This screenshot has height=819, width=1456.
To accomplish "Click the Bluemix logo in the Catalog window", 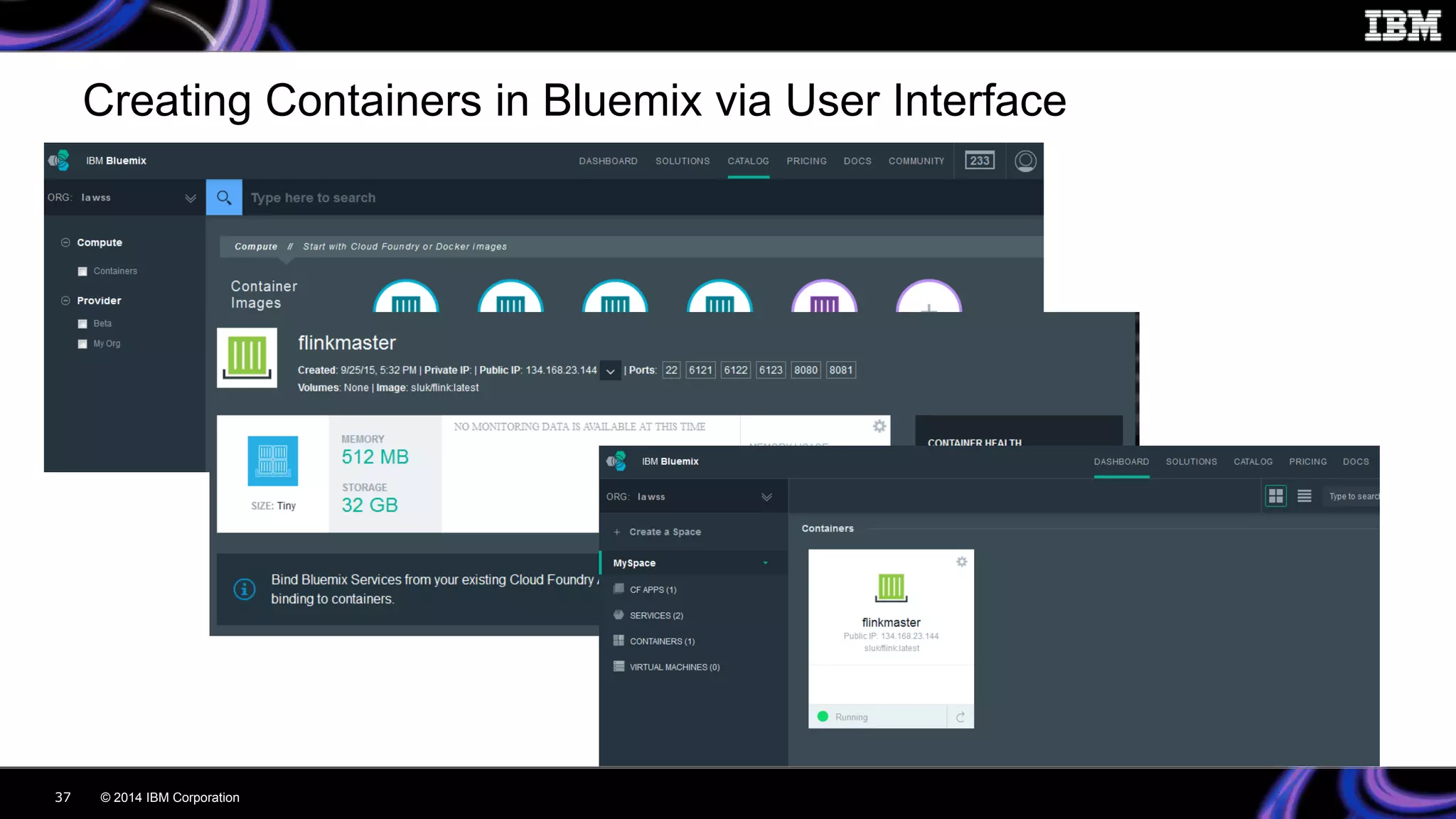I will (x=60, y=161).
